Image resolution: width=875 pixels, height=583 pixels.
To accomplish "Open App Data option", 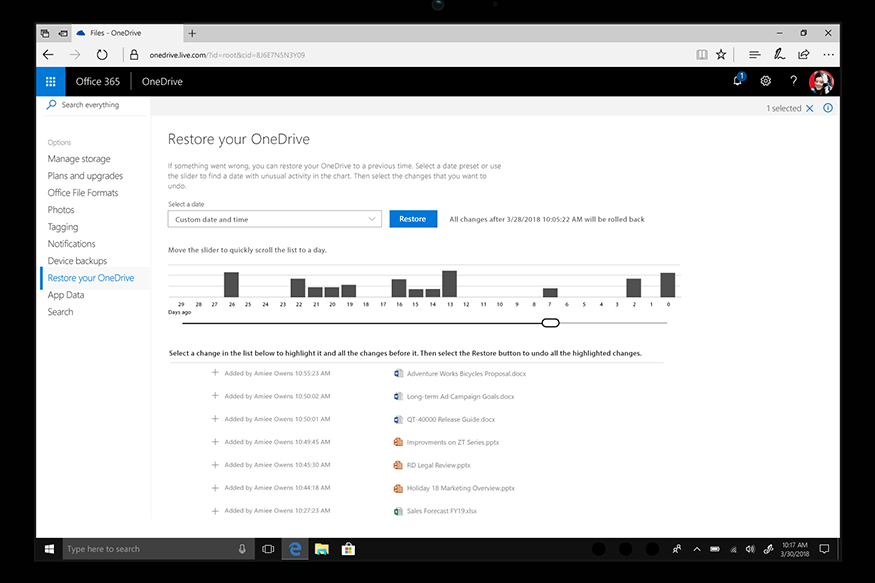I will 66,295.
